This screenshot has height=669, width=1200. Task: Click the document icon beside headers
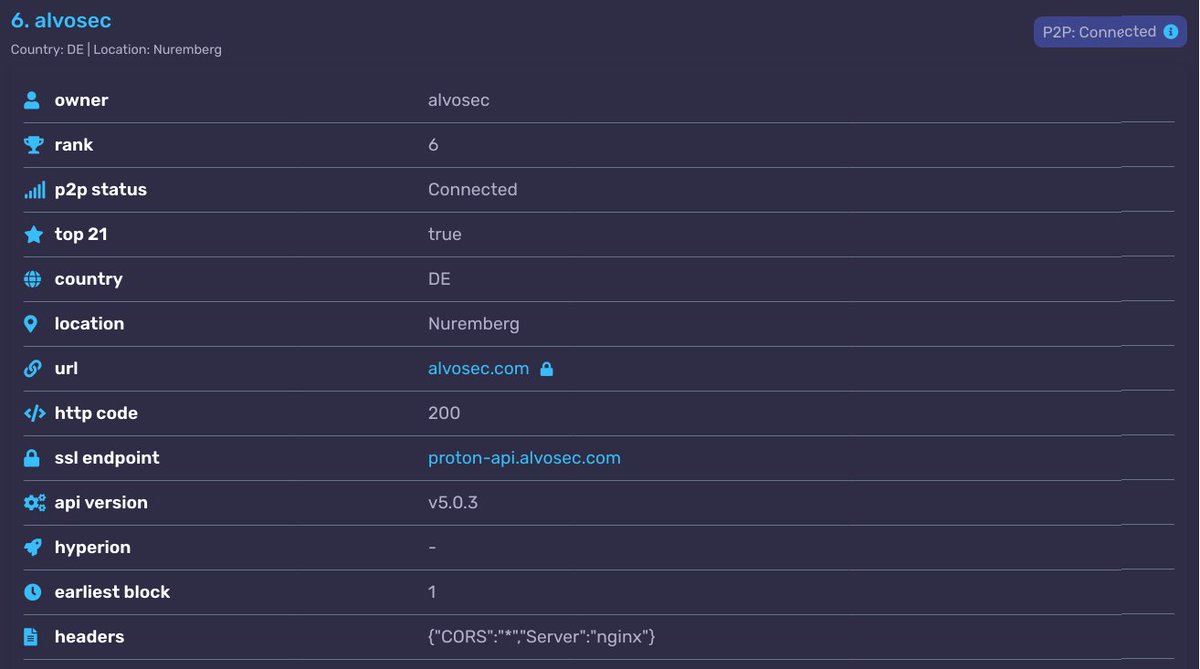point(31,637)
